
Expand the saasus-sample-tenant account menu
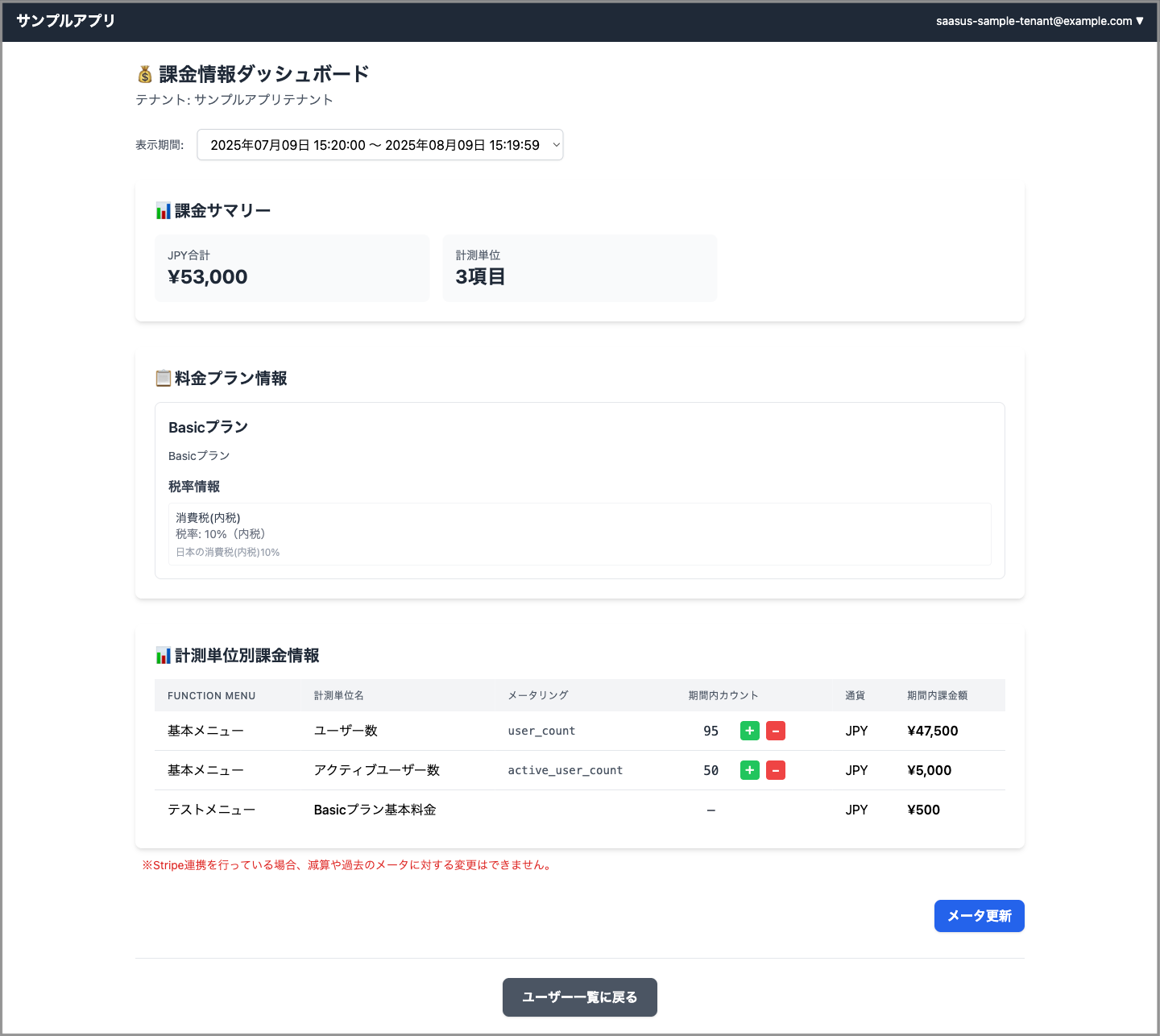coord(1039,21)
